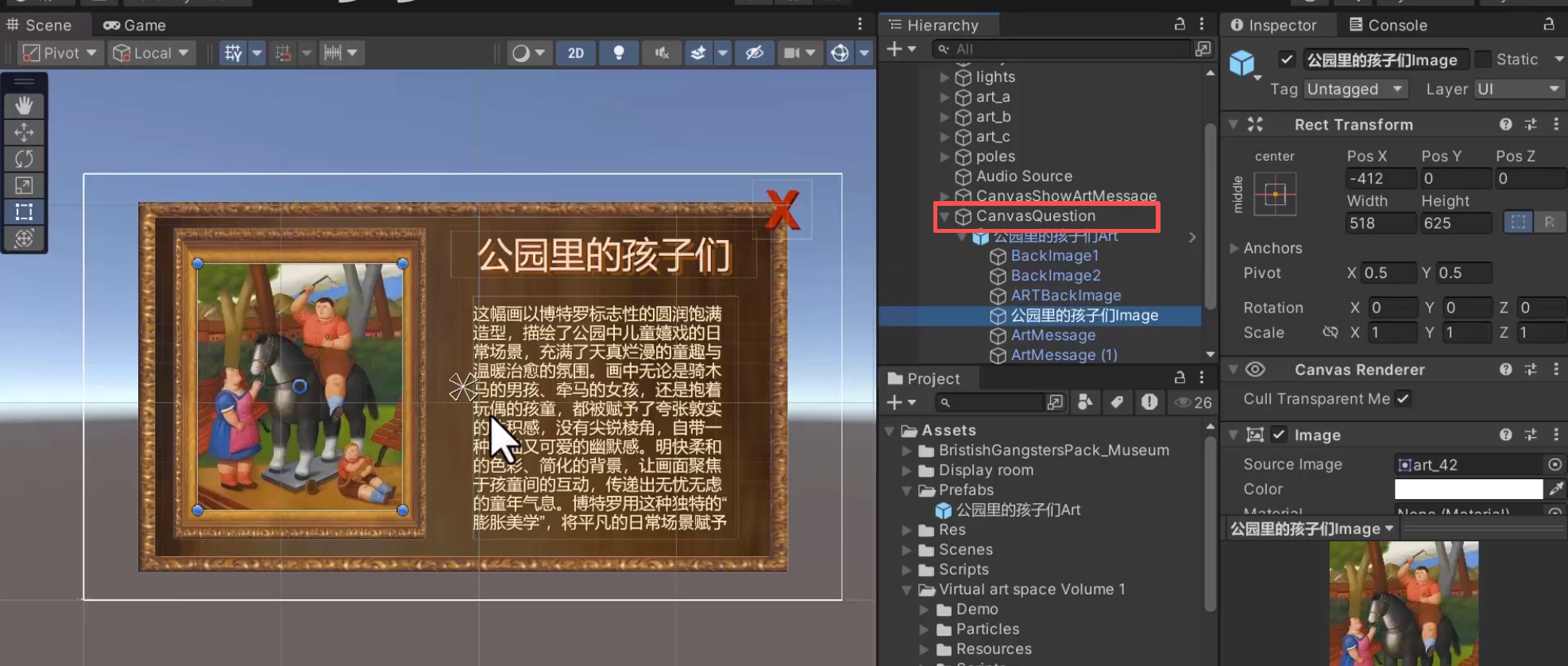Screen dimensions: 1568x666
Task: Select the Rect tool
Action: tap(24, 212)
